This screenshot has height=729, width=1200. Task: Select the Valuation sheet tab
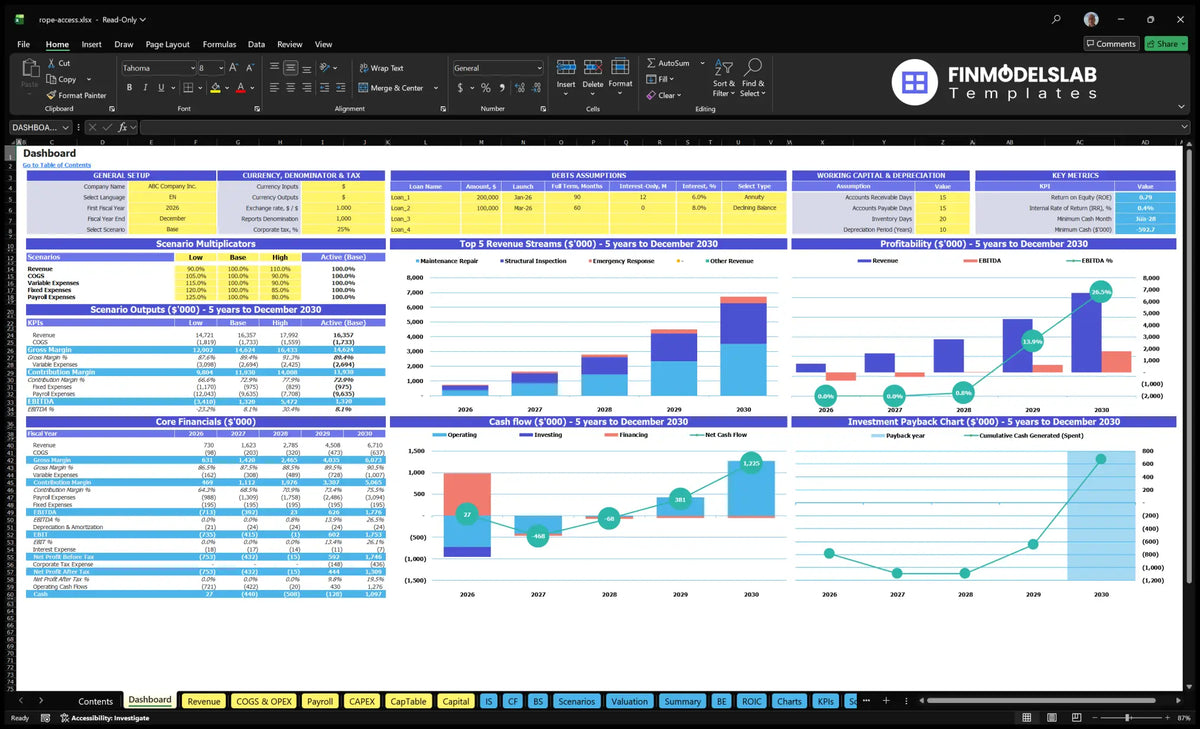click(629, 701)
